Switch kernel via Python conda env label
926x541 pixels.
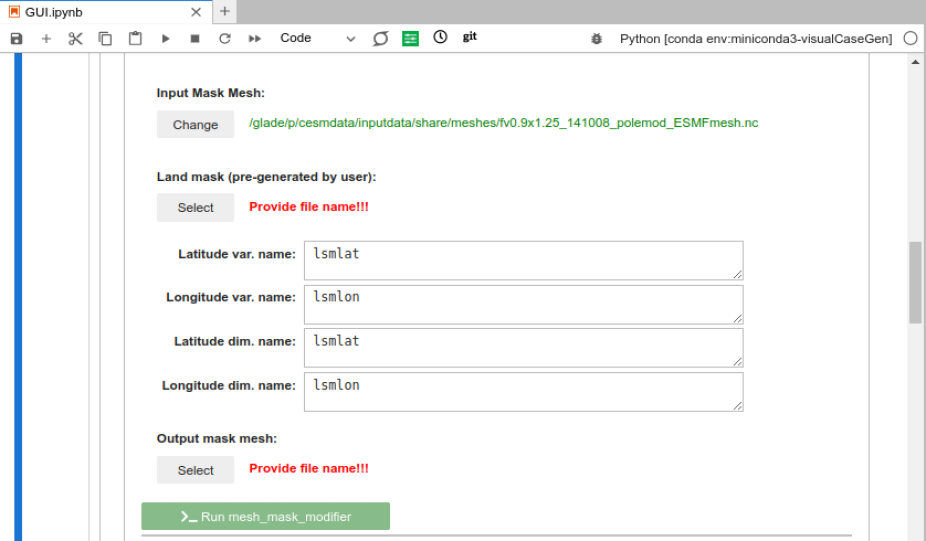click(756, 38)
